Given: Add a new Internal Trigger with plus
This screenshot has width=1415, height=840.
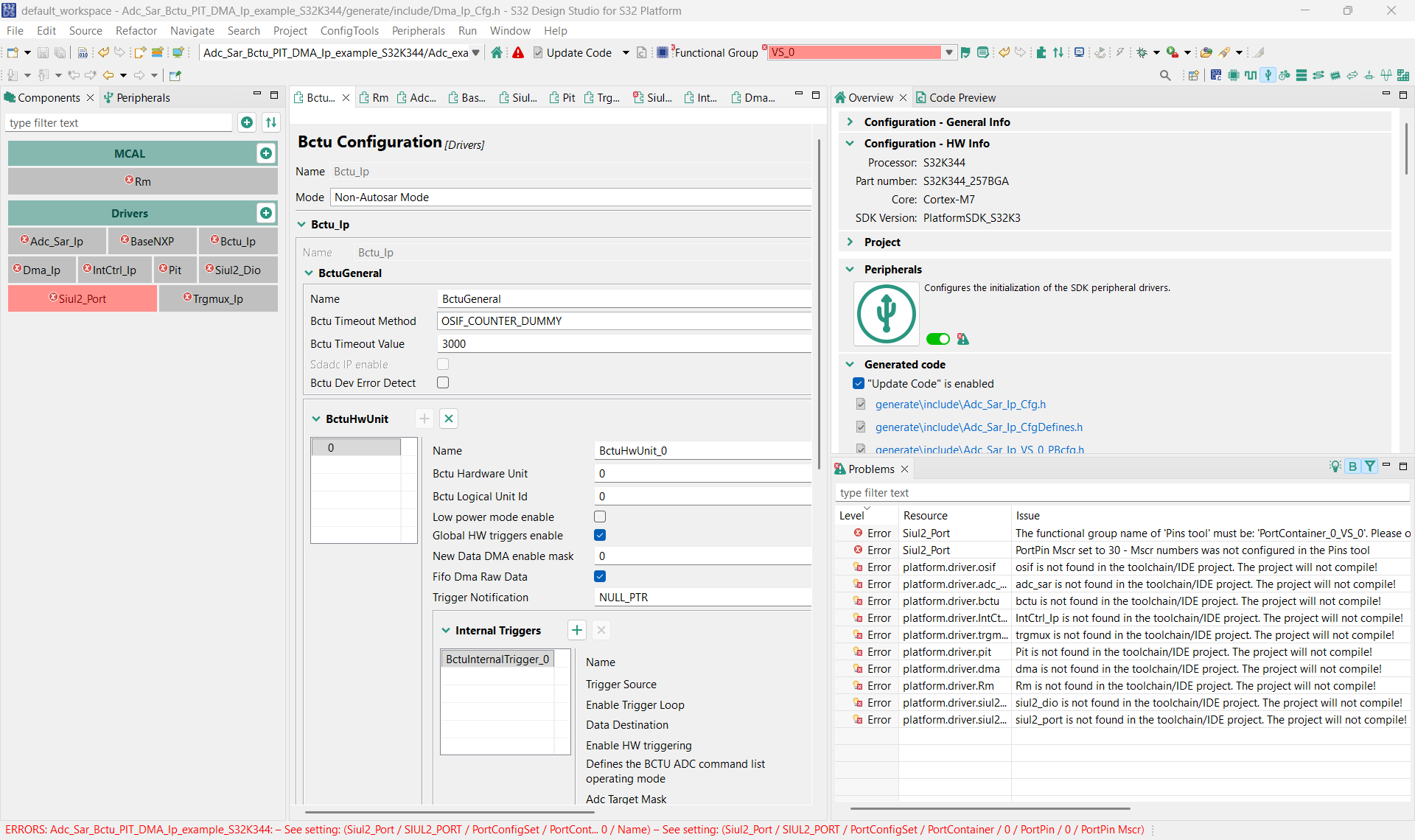Looking at the screenshot, I should 577,630.
